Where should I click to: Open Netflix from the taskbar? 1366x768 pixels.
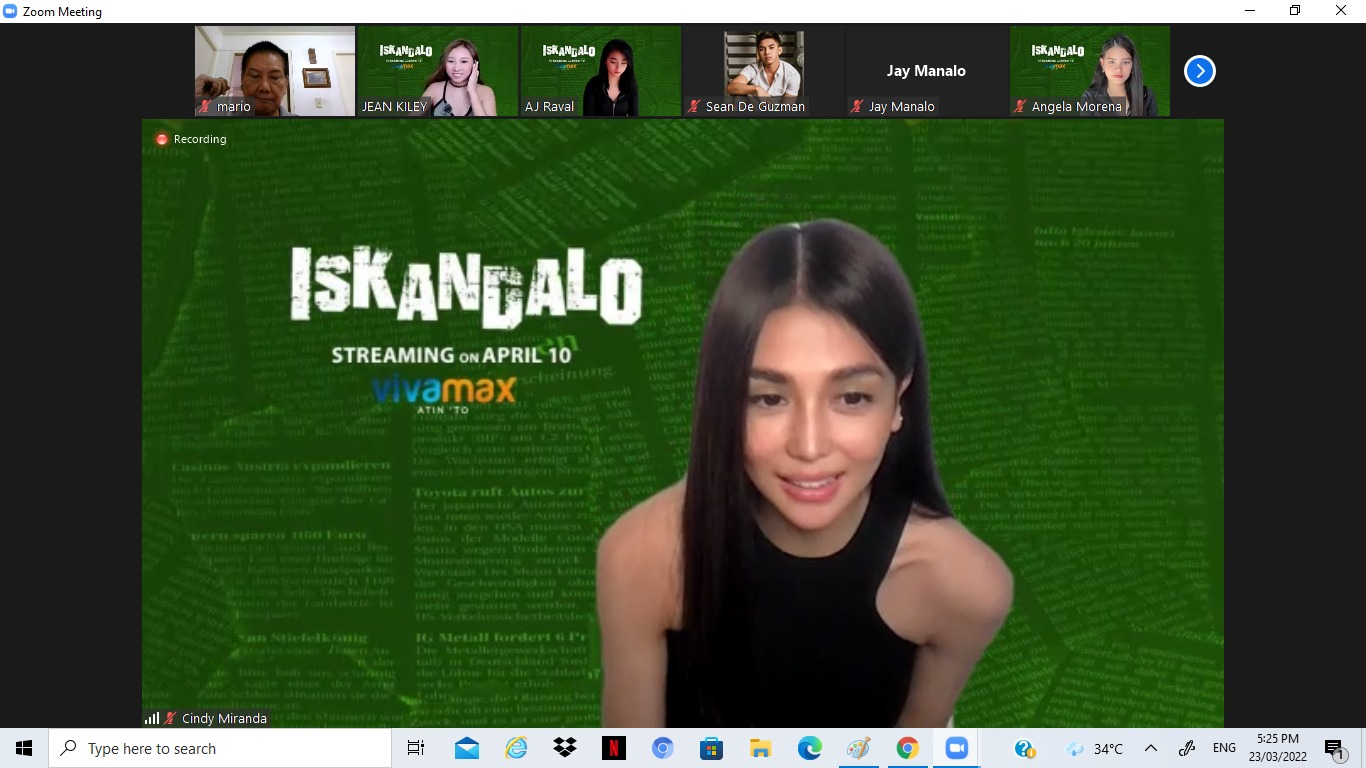coord(614,748)
